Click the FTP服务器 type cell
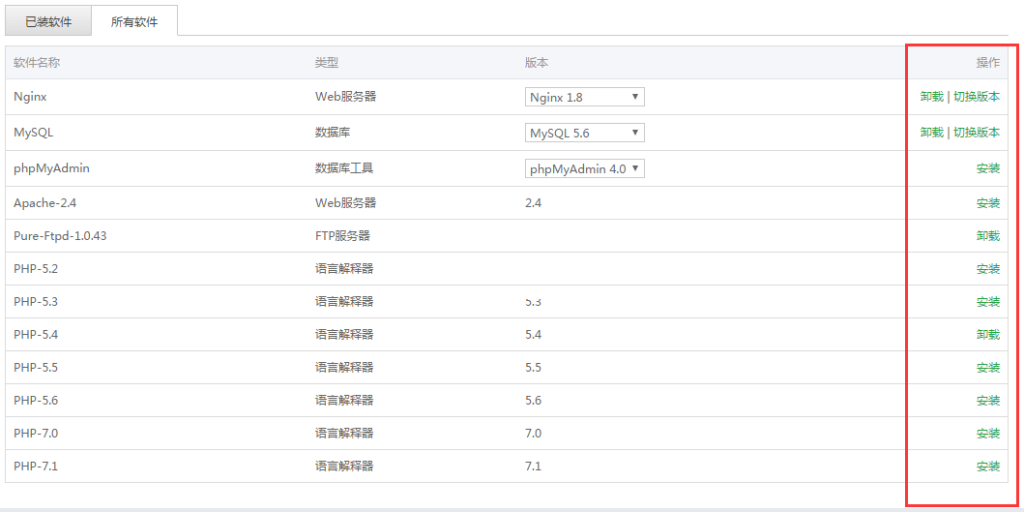Screen dimensions: 1024x512 pos(343,236)
